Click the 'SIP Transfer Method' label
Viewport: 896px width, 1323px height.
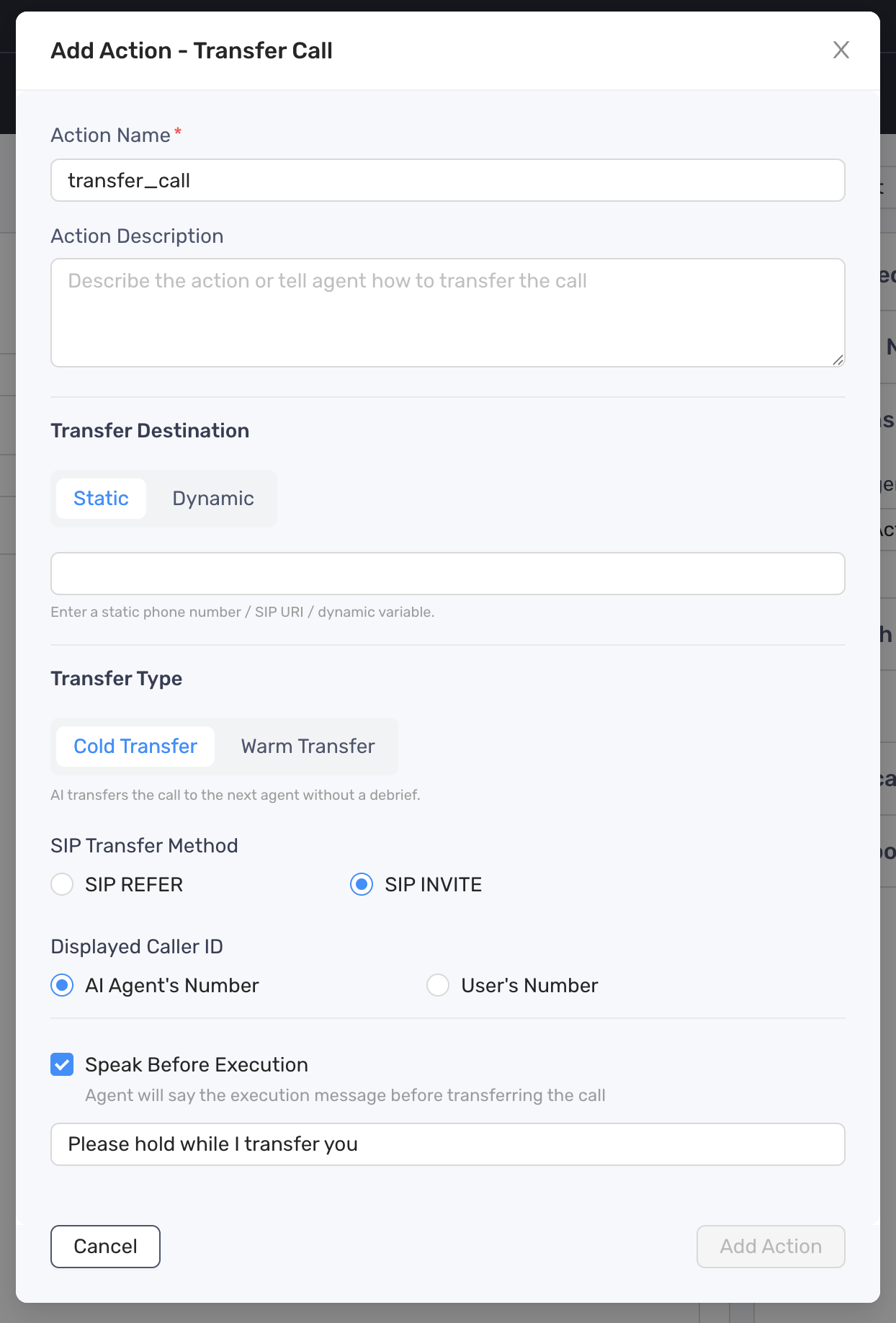(144, 845)
